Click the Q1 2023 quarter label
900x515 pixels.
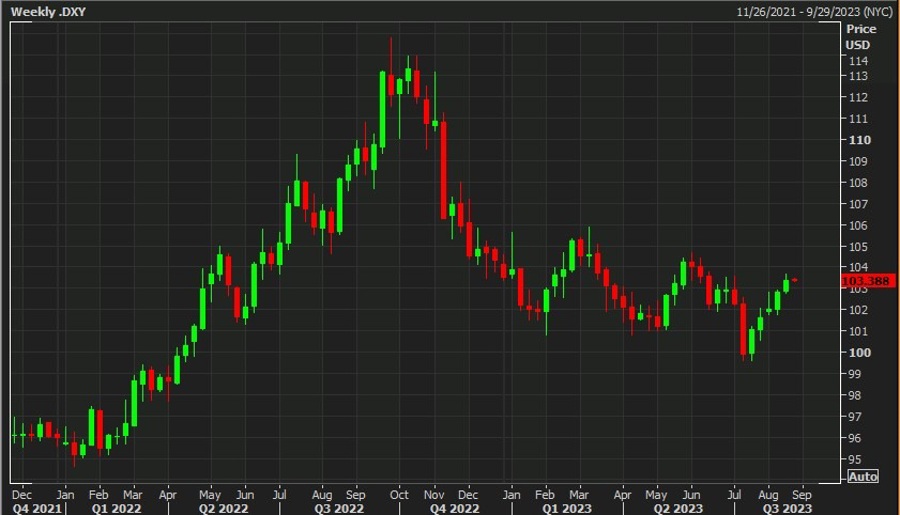(567, 509)
